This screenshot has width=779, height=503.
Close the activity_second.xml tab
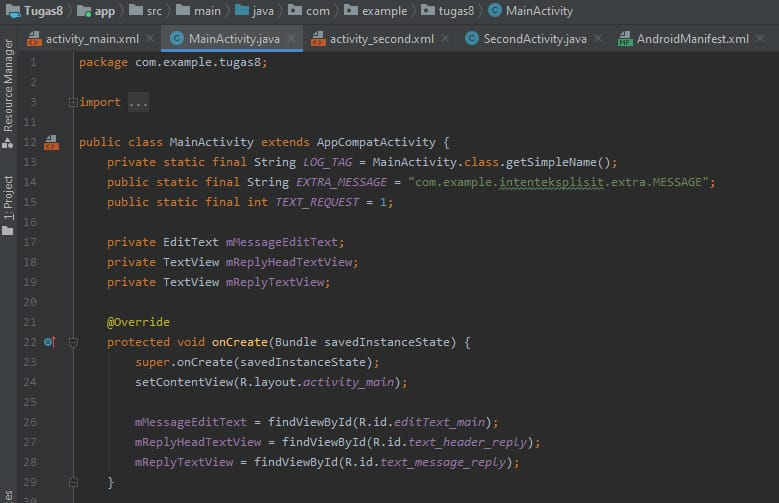(x=445, y=38)
